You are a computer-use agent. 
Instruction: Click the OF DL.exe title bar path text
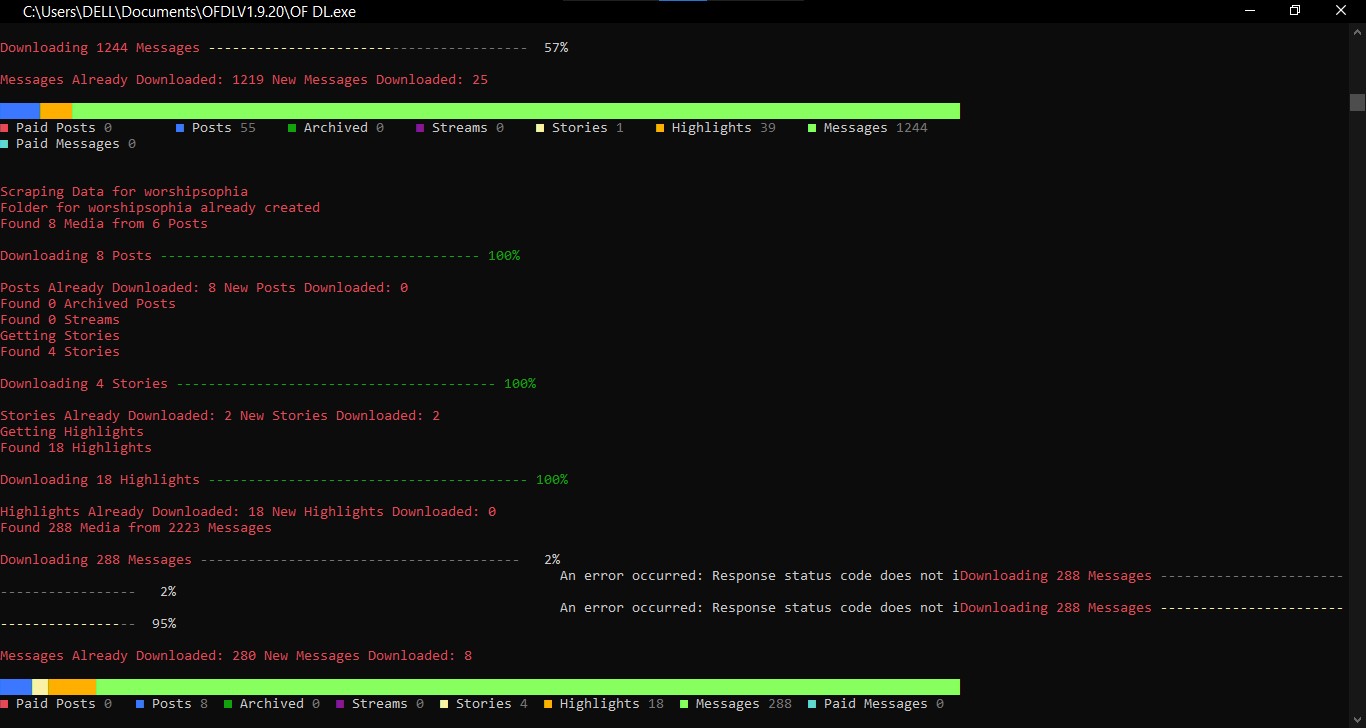tap(189, 12)
